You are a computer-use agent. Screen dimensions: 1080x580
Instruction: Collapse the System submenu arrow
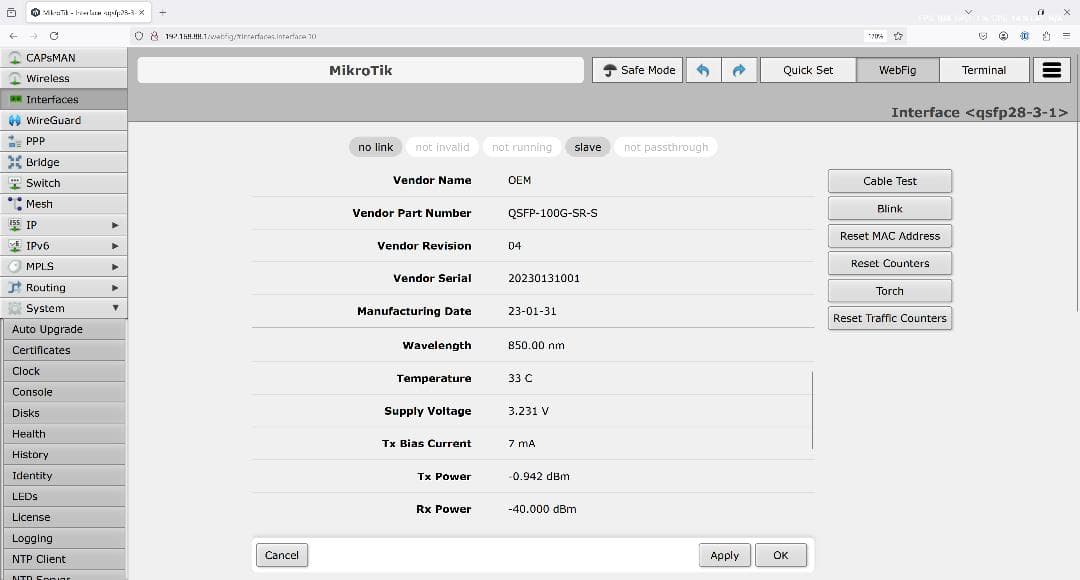(115, 309)
